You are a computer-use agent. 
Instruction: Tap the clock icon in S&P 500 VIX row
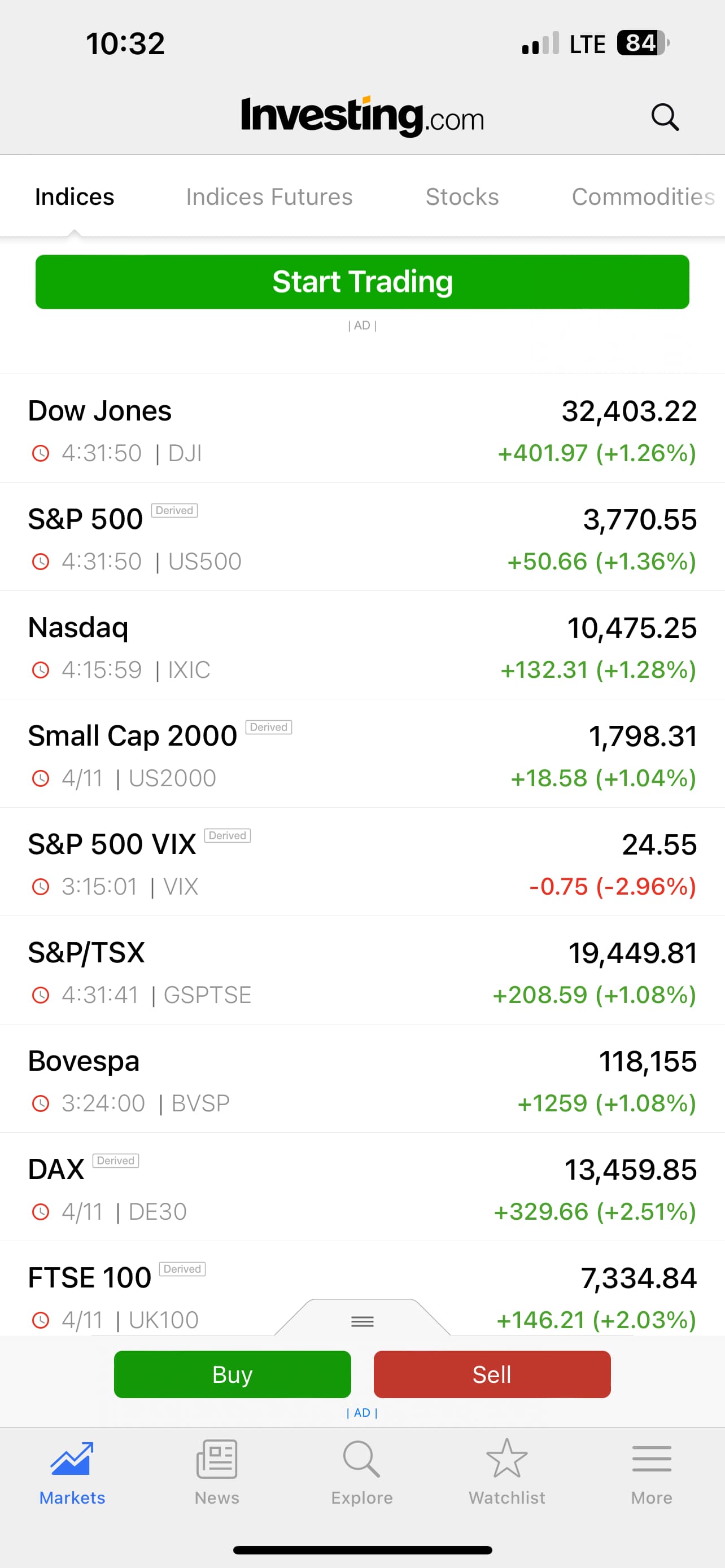tap(41, 887)
